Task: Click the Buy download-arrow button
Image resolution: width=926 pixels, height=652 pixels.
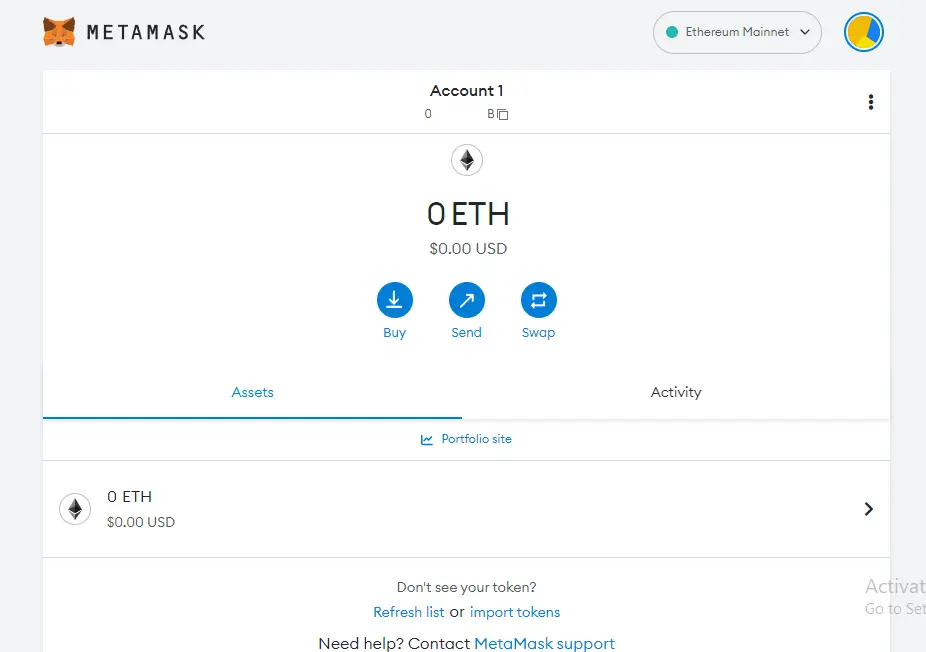Action: 394,300
